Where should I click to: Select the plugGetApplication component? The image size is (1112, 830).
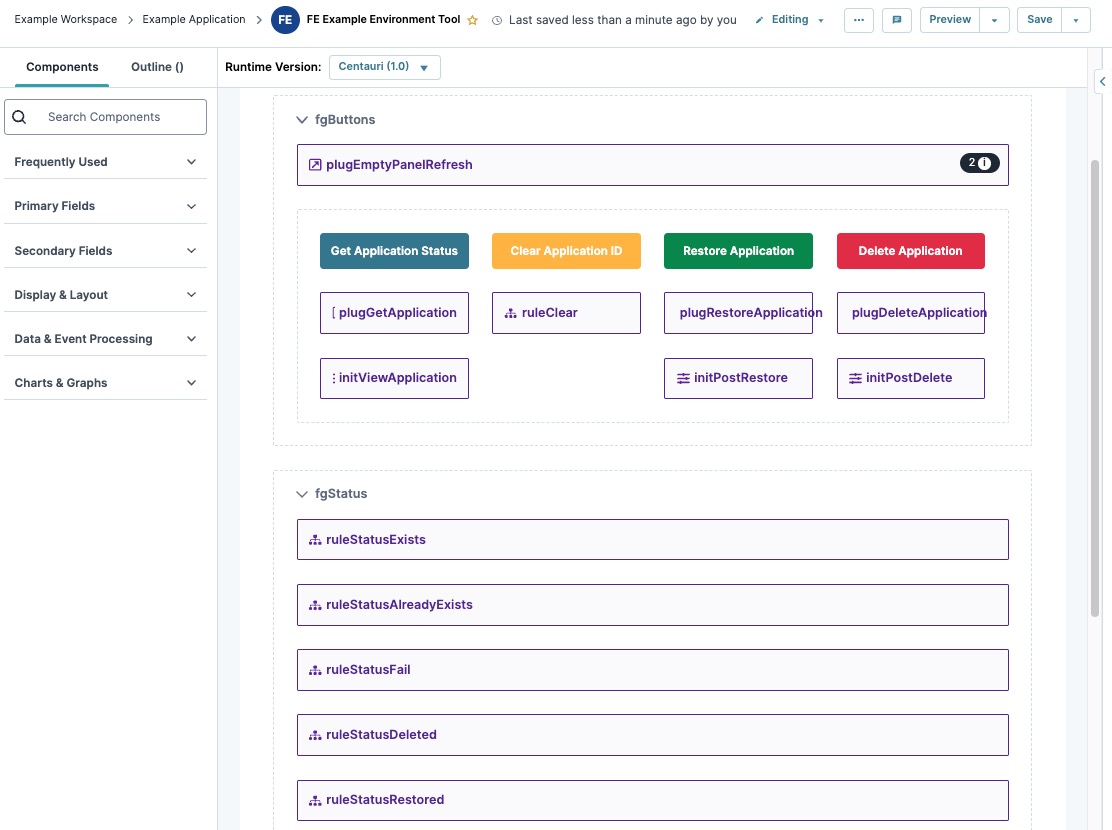point(394,313)
